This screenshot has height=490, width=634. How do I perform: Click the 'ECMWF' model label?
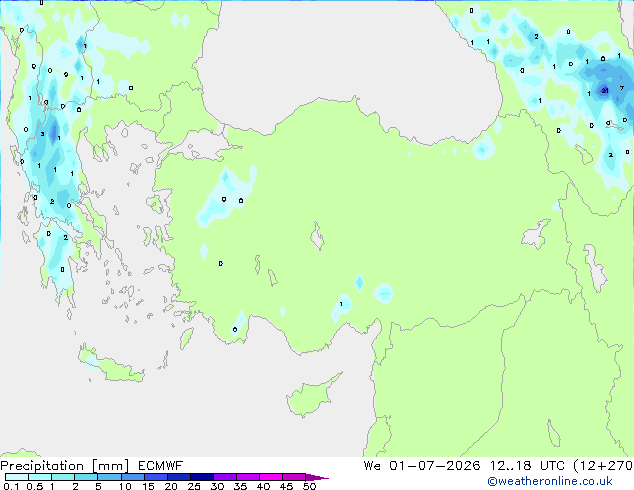coord(161,466)
